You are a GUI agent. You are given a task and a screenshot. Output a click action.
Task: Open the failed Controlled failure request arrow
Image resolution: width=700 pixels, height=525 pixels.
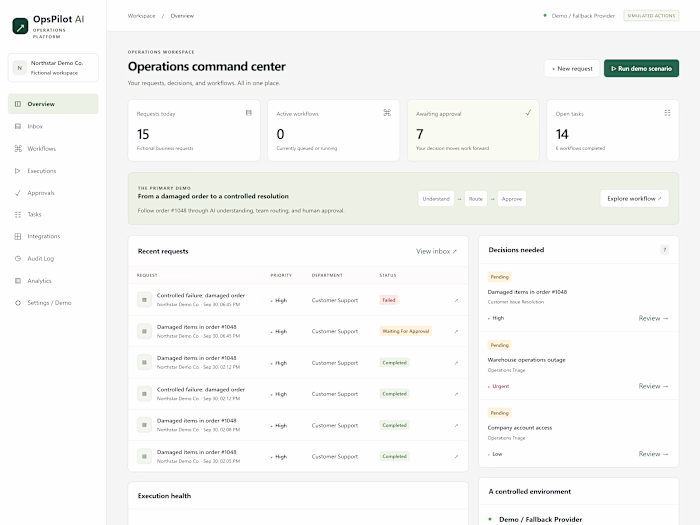[x=456, y=300]
